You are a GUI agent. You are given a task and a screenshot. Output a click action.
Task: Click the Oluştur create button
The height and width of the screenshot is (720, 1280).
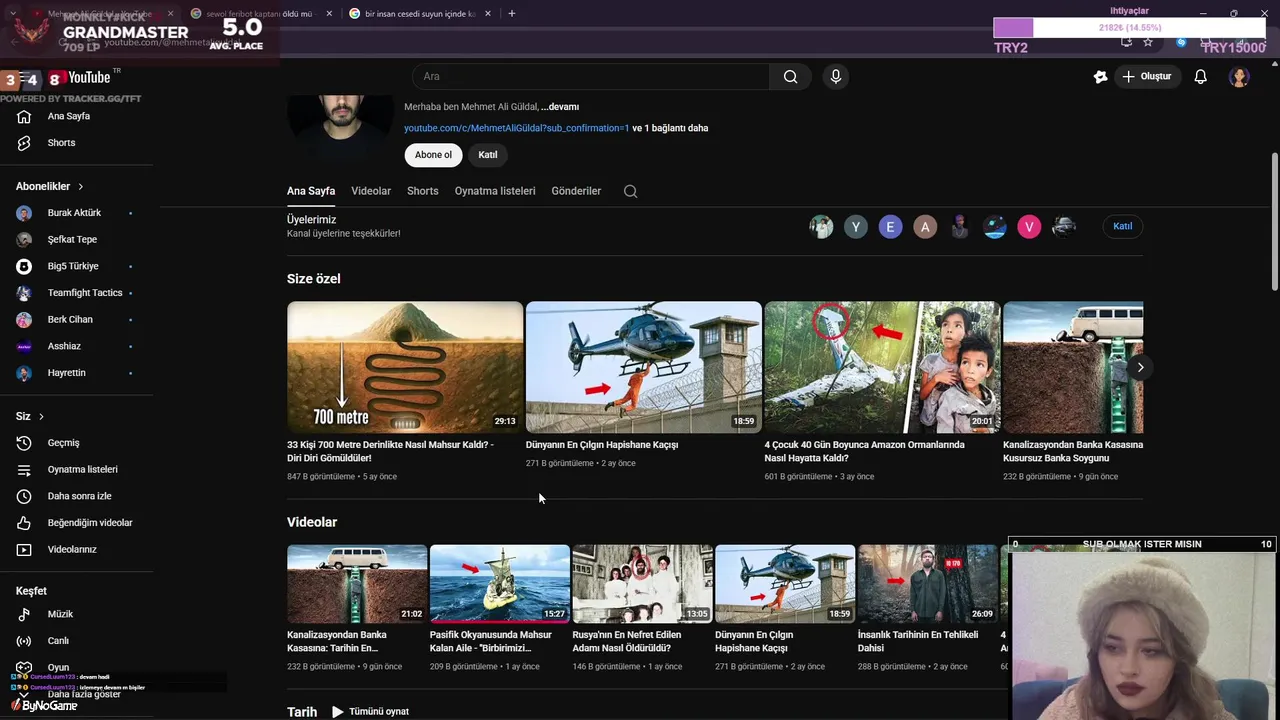(x=1148, y=77)
